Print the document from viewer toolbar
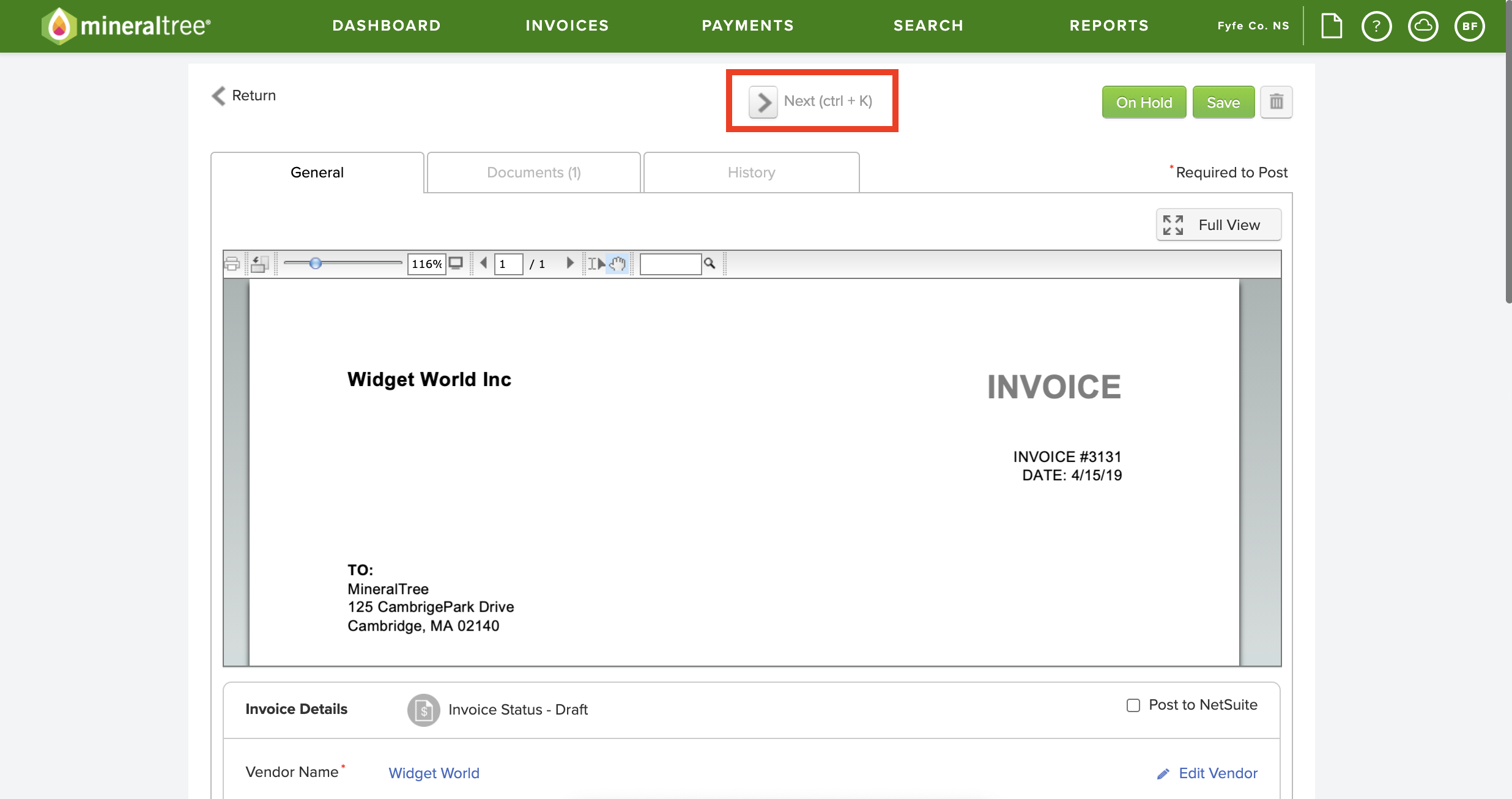This screenshot has height=799, width=1512. [232, 264]
